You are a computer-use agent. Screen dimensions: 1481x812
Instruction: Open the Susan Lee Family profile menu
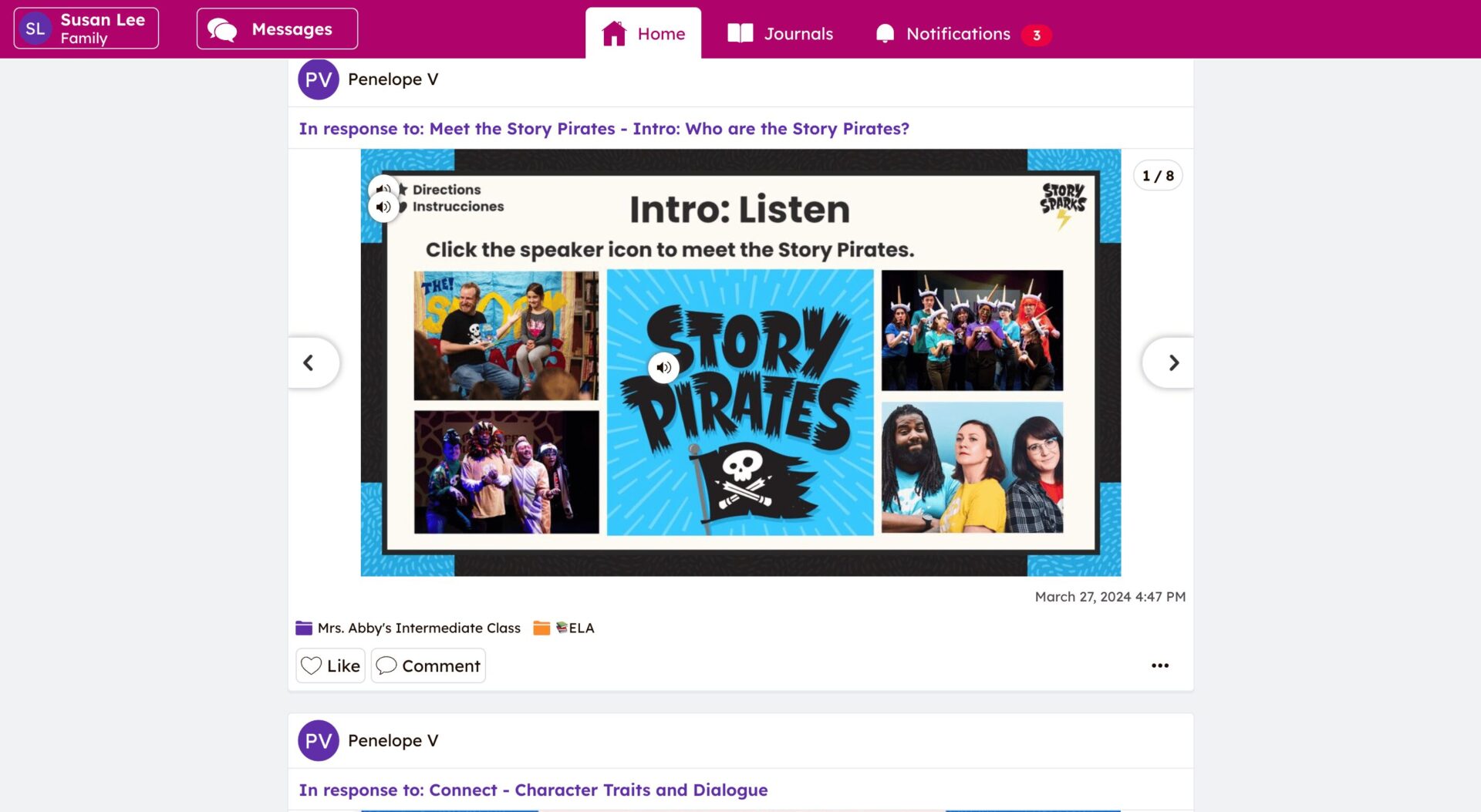pos(86,29)
